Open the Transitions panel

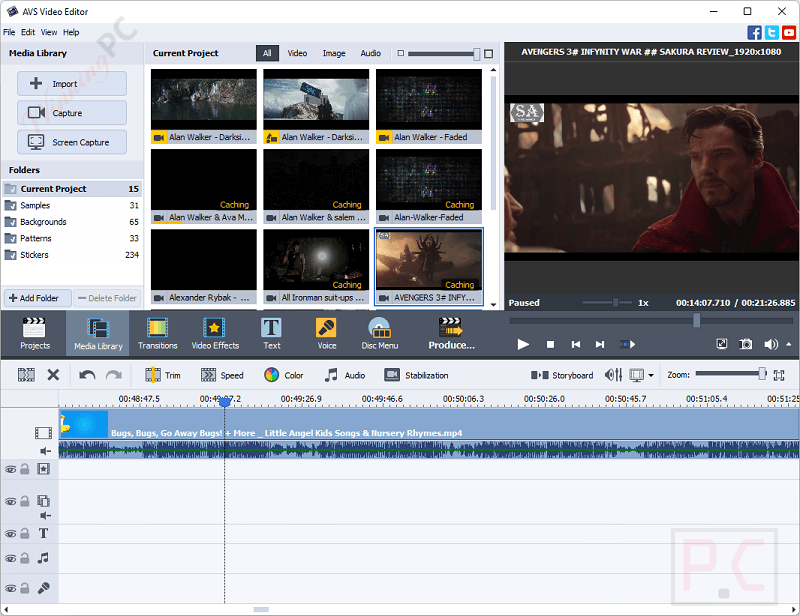point(157,334)
